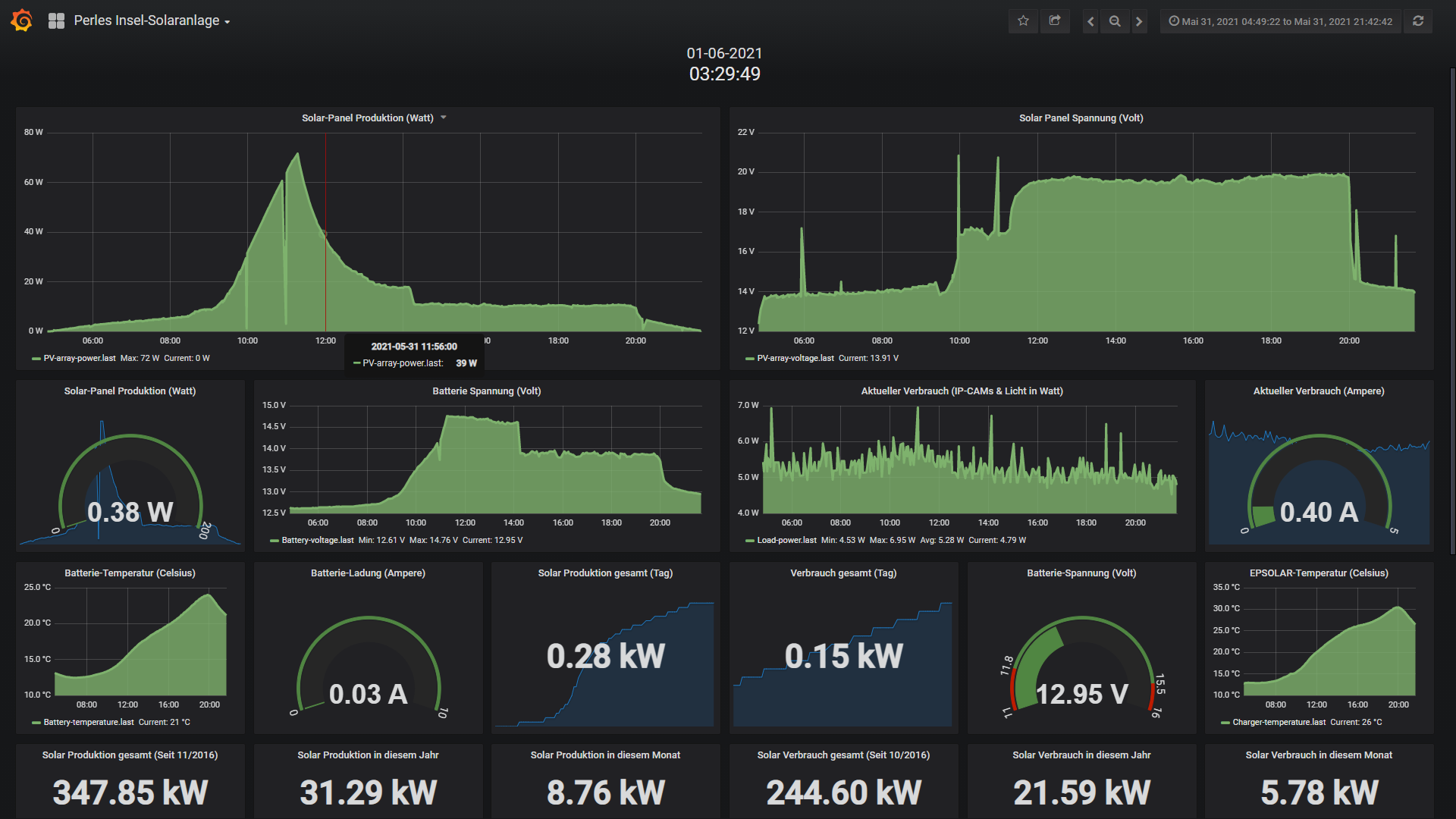Click the share dashboard icon
Screen dimensions: 1456x819
click(x=1055, y=21)
